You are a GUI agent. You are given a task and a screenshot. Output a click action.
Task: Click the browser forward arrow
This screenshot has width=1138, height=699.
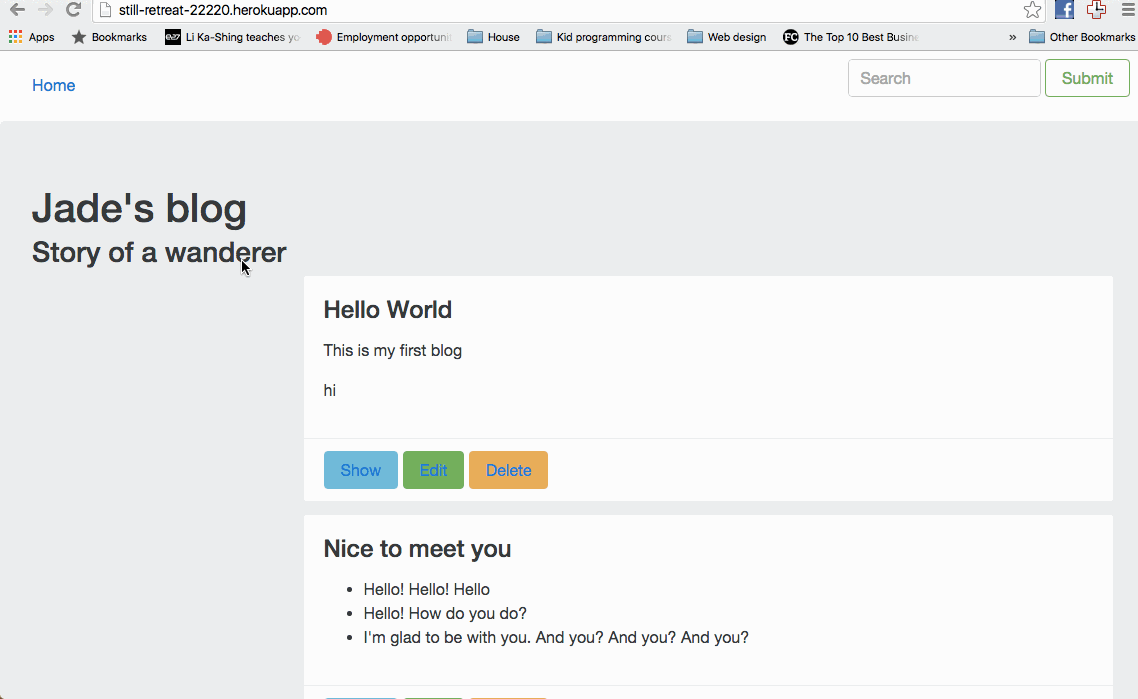[x=45, y=9]
